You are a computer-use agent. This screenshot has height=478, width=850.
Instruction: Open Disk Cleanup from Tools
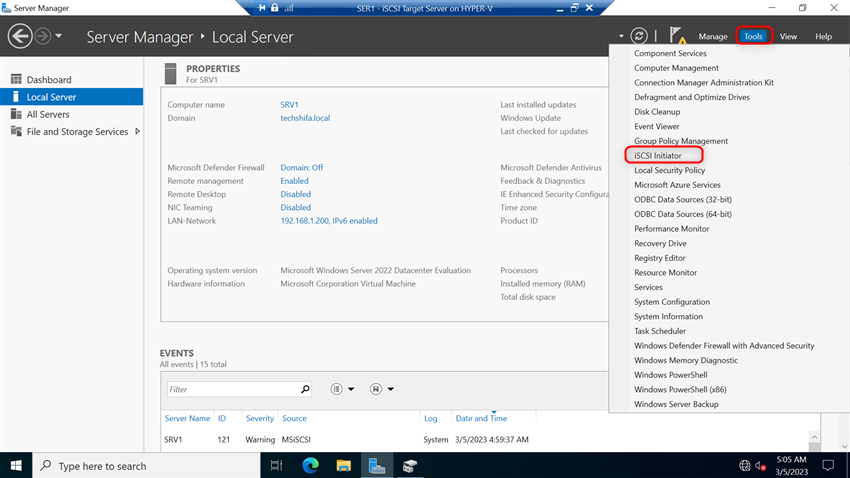point(657,112)
